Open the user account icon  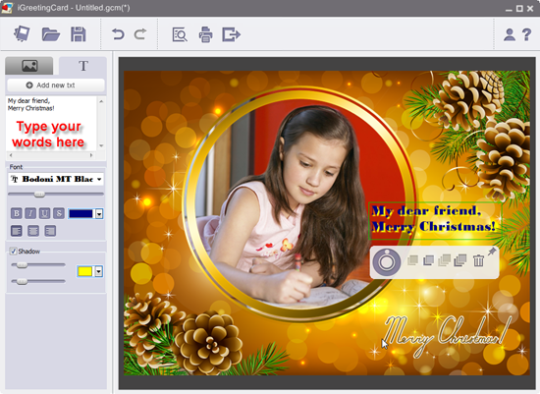(x=509, y=34)
